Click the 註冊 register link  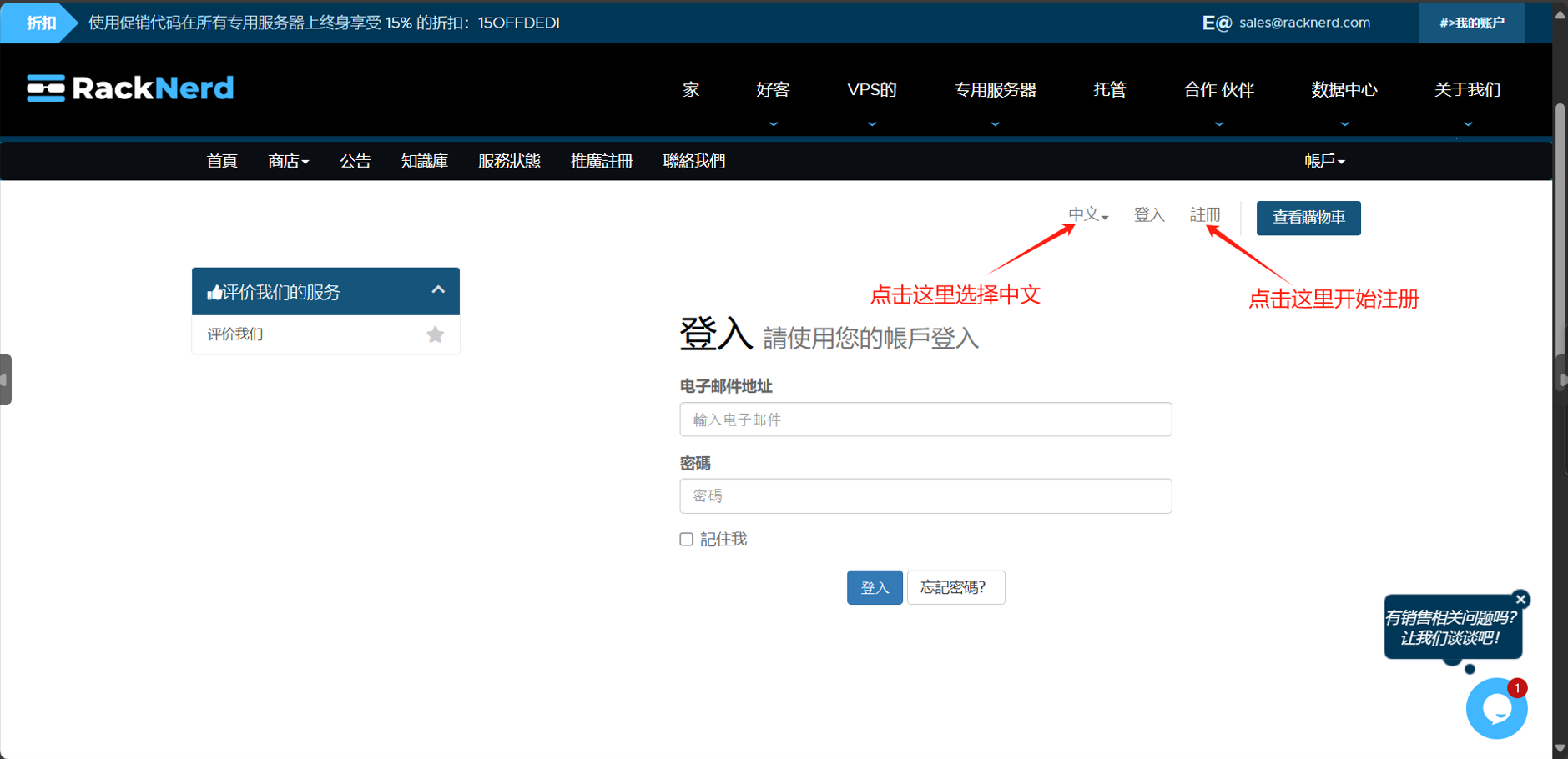pos(1204,215)
